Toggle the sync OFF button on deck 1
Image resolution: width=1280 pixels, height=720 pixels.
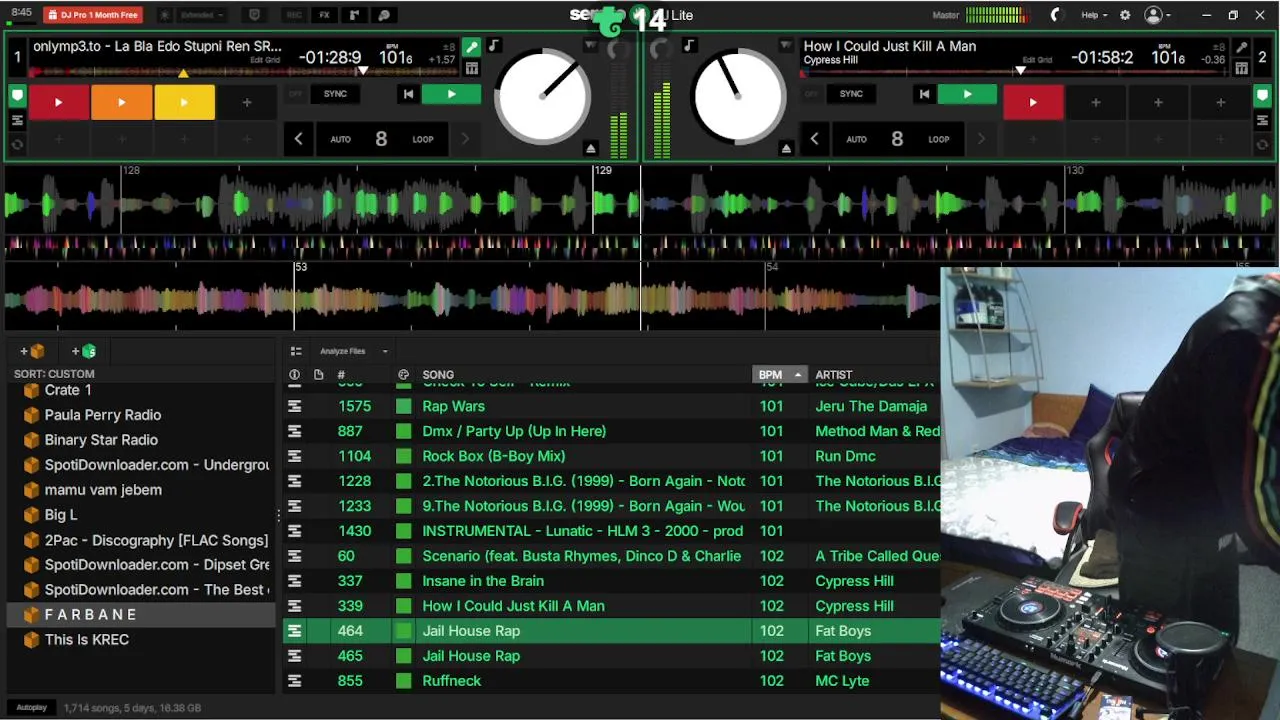(295, 94)
